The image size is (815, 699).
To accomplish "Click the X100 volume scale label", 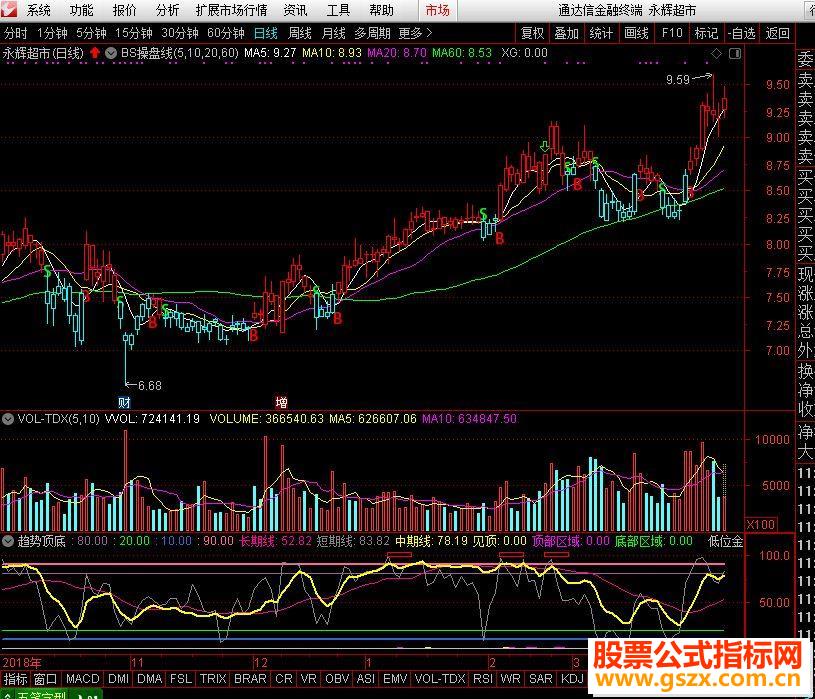I will click(760, 524).
